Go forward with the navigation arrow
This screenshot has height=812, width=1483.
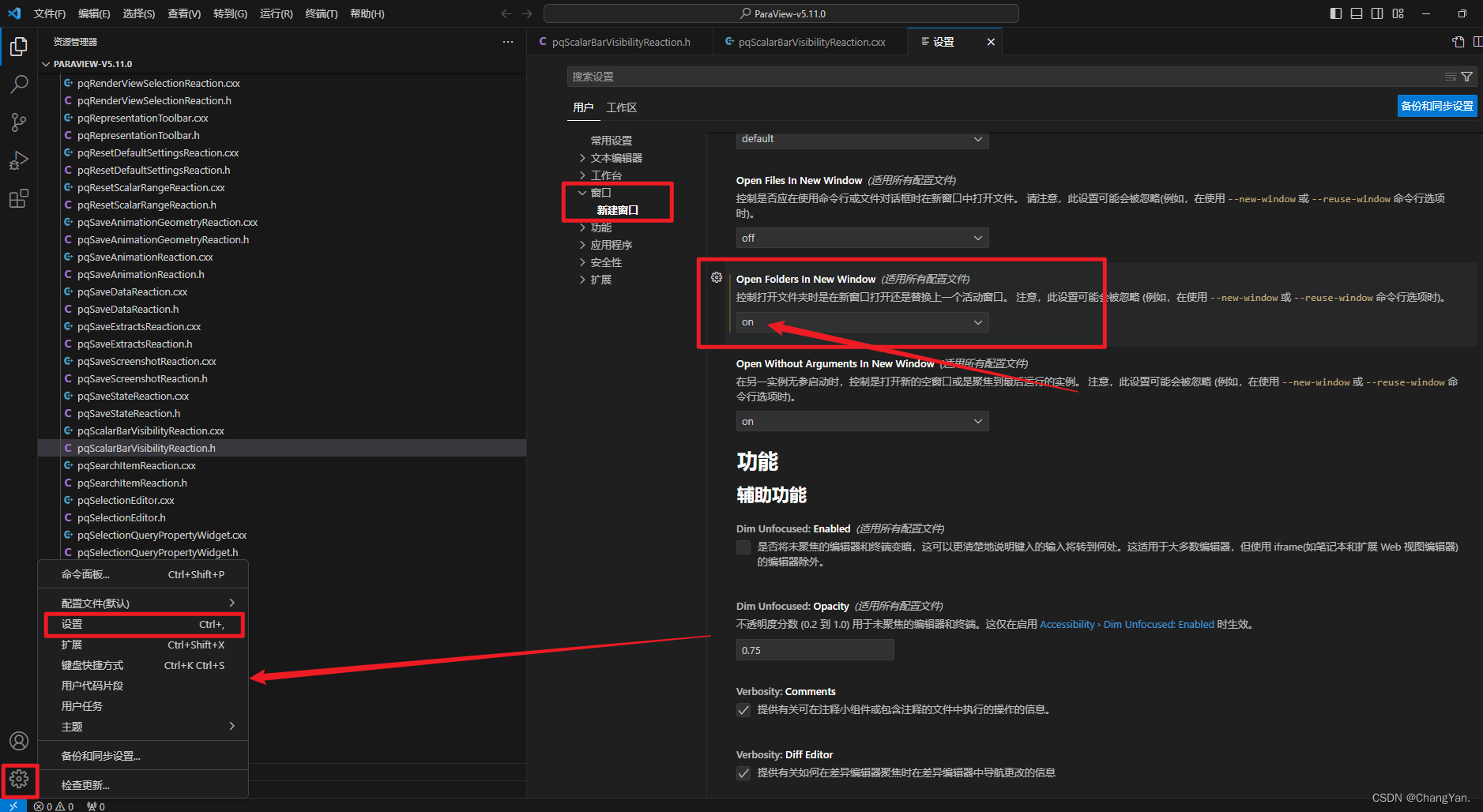pyautogui.click(x=527, y=13)
